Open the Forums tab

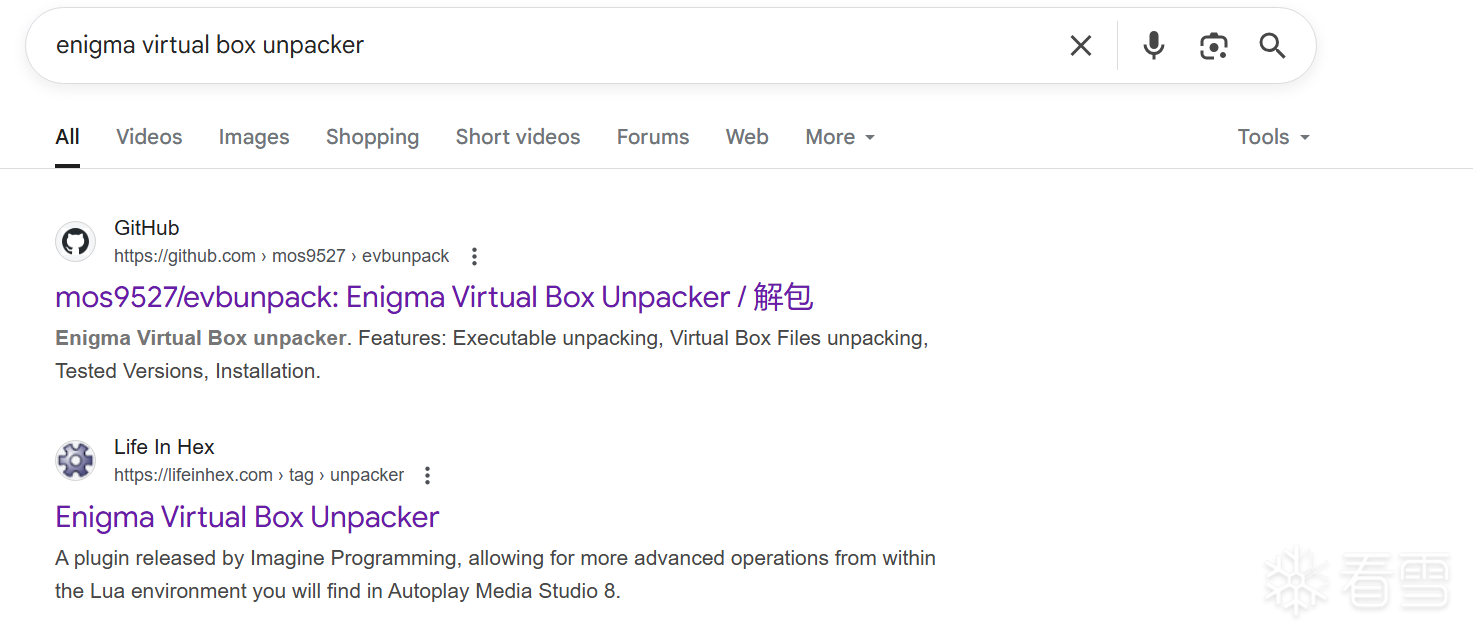point(652,137)
